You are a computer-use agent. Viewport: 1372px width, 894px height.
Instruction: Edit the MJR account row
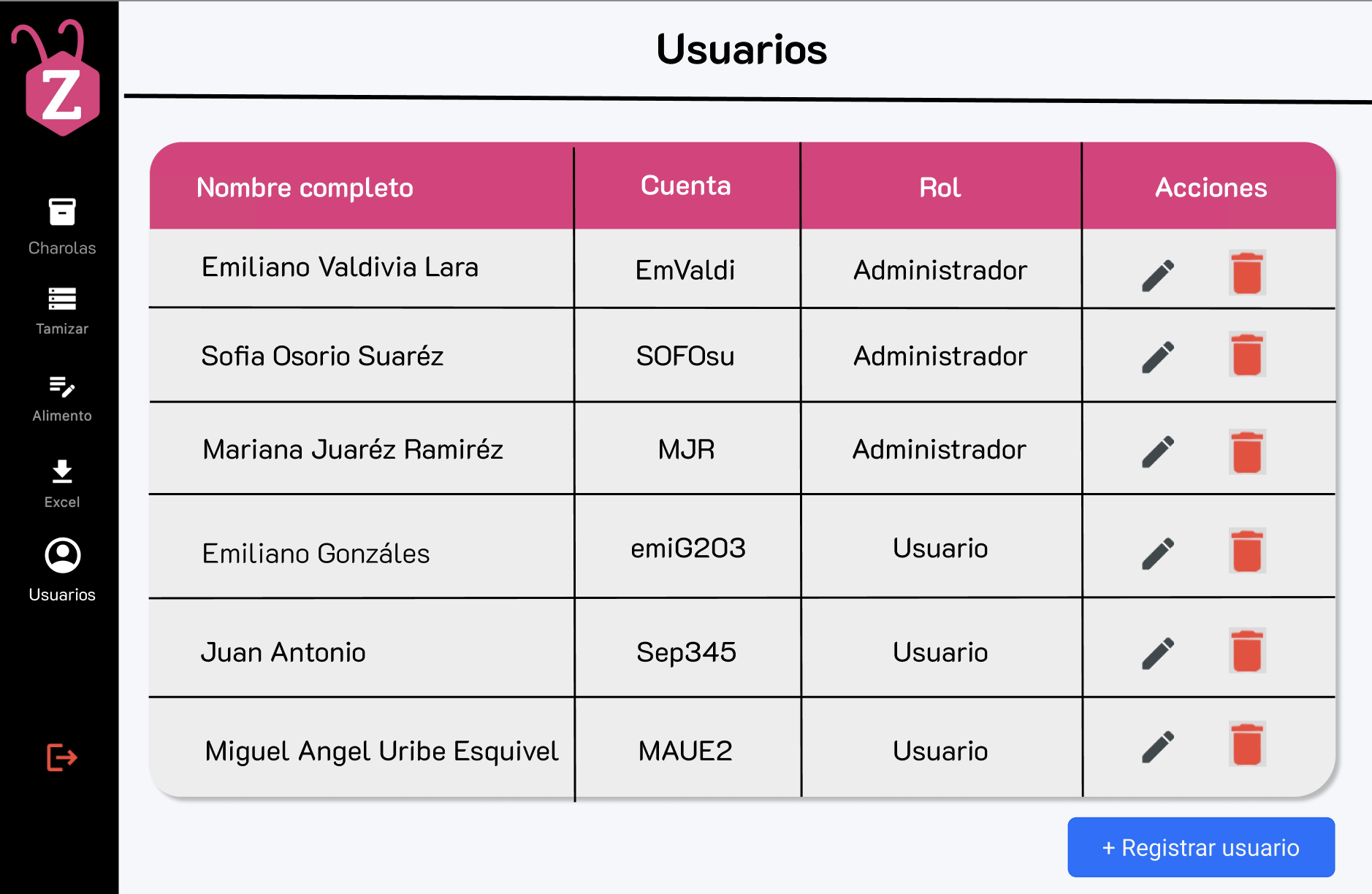pos(1158,452)
